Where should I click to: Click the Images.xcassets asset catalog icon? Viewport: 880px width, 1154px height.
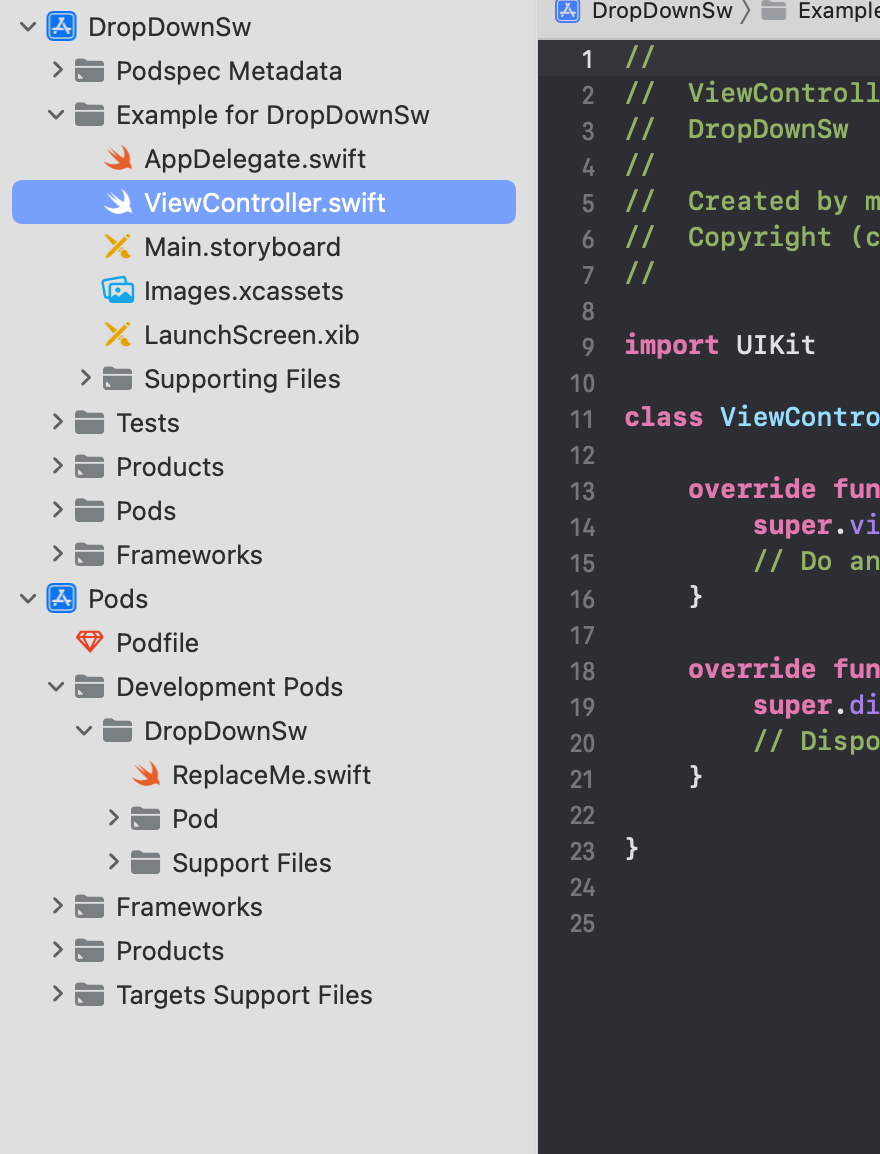pos(118,291)
